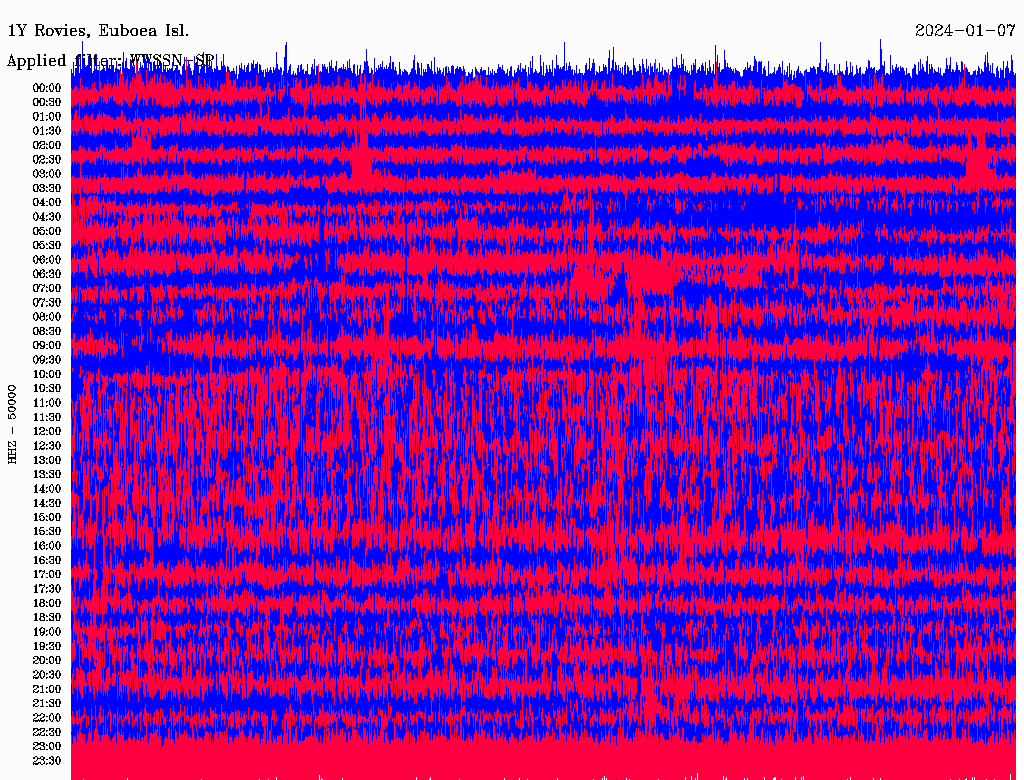Viewport: 1024px width, 780px height.
Task: Select the 08:00 time marker
Action: pyautogui.click(x=47, y=317)
